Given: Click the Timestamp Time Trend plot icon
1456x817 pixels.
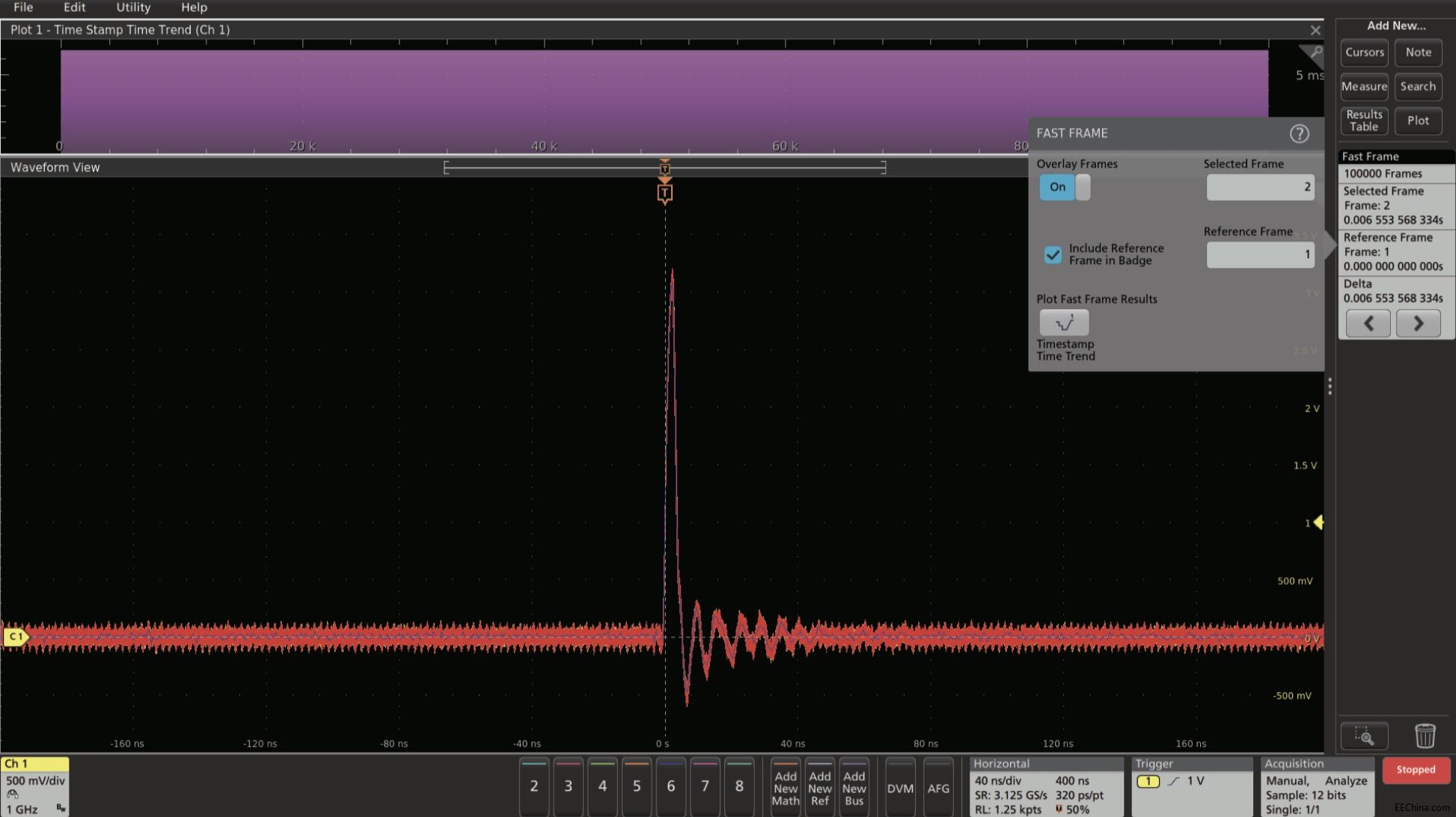Looking at the screenshot, I should tap(1064, 323).
